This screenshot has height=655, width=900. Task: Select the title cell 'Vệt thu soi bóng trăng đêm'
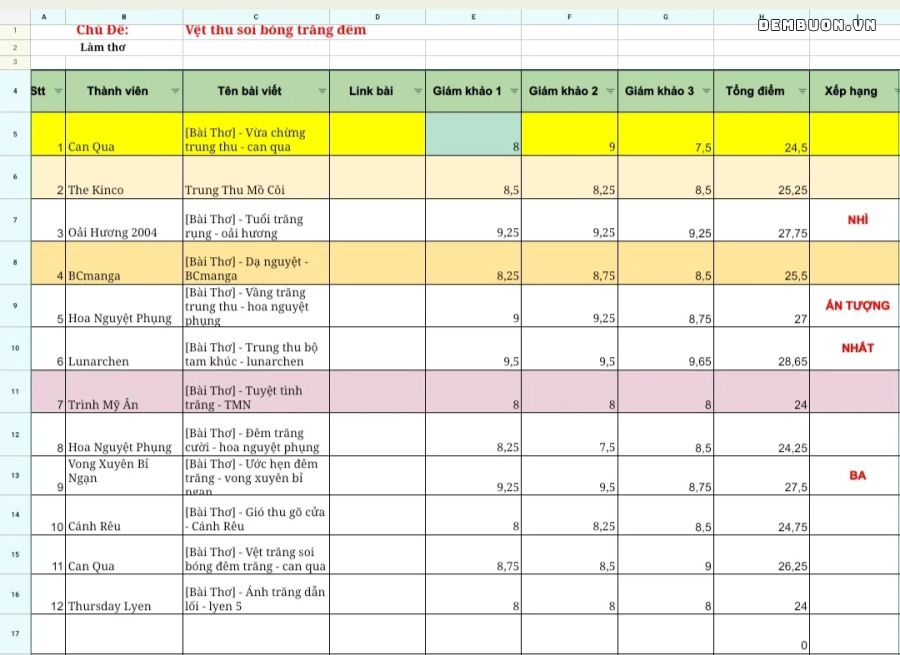[x=276, y=30]
